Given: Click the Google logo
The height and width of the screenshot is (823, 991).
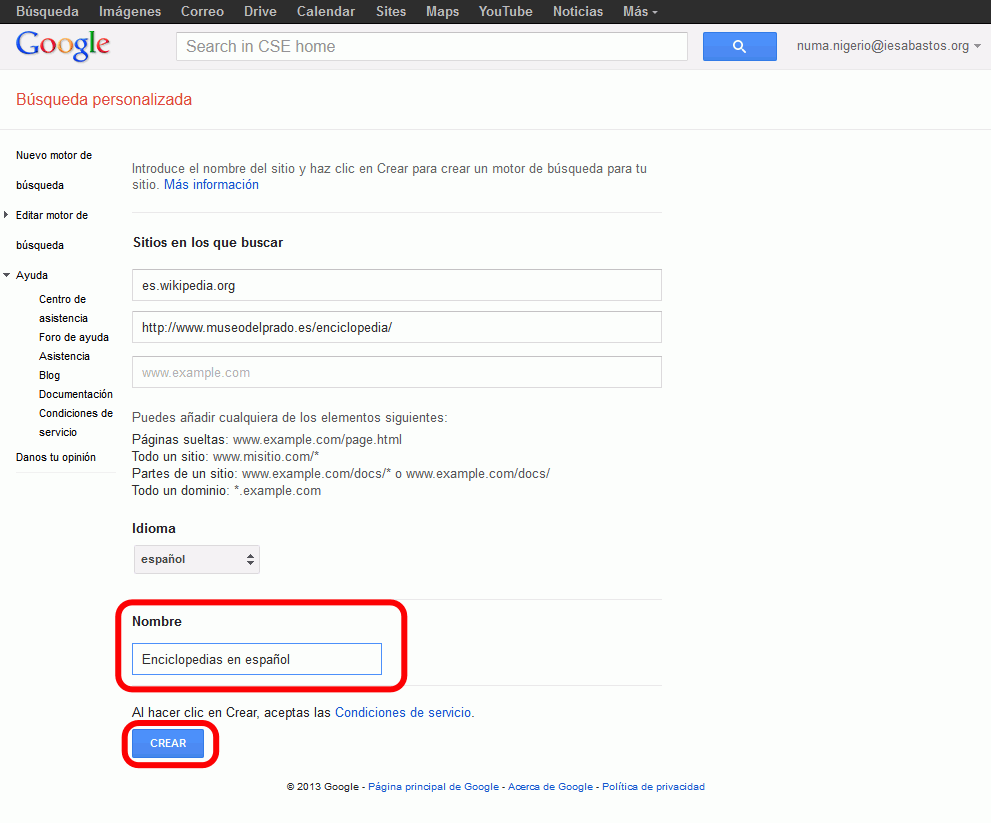Looking at the screenshot, I should pos(63,46).
